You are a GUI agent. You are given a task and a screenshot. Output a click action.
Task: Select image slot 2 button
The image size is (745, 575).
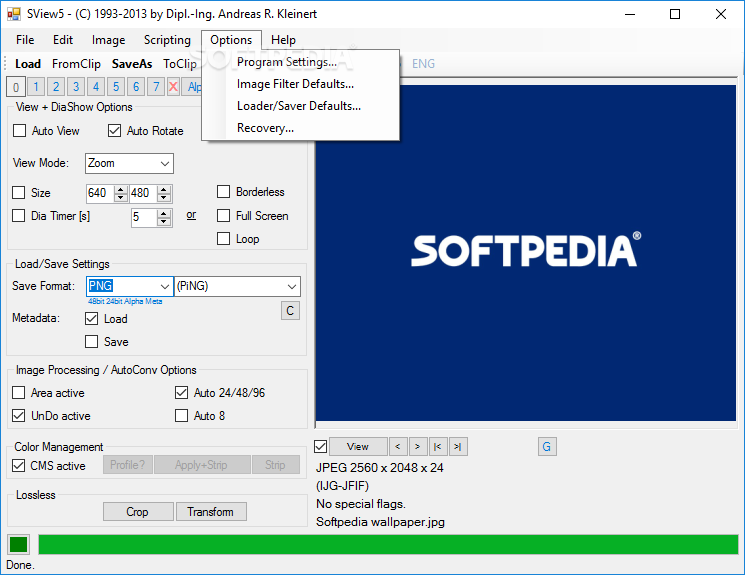tap(56, 87)
